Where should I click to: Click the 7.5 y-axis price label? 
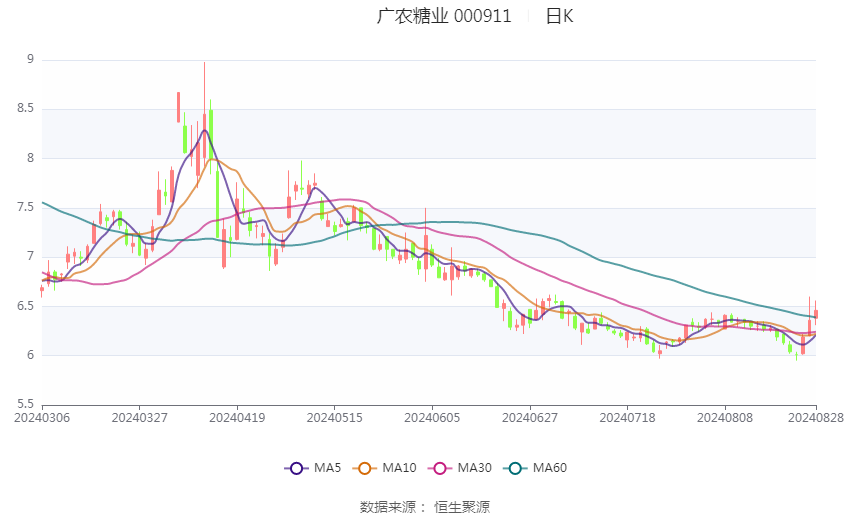pos(25,207)
